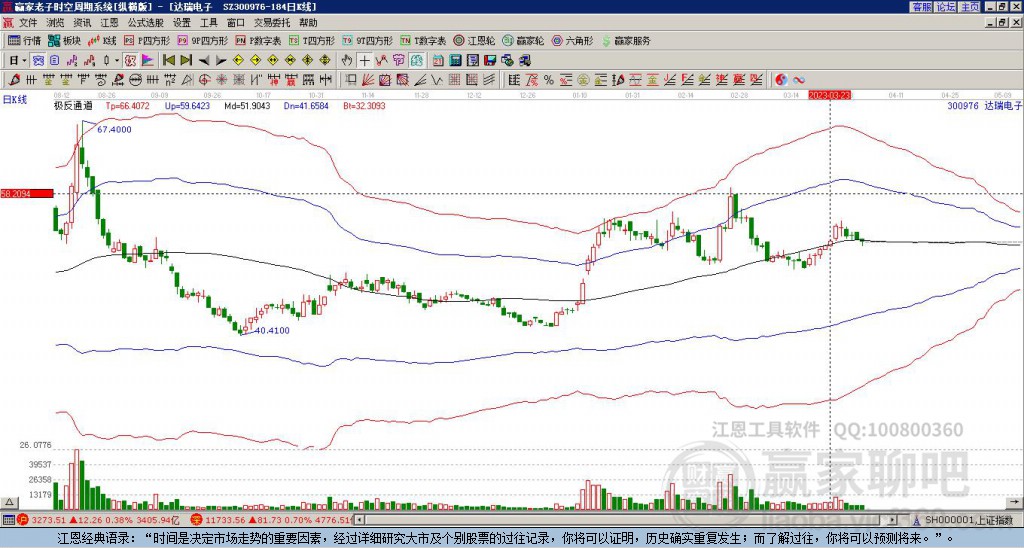Open the P四方形 square chart
1024x548 pixels.
pos(147,40)
